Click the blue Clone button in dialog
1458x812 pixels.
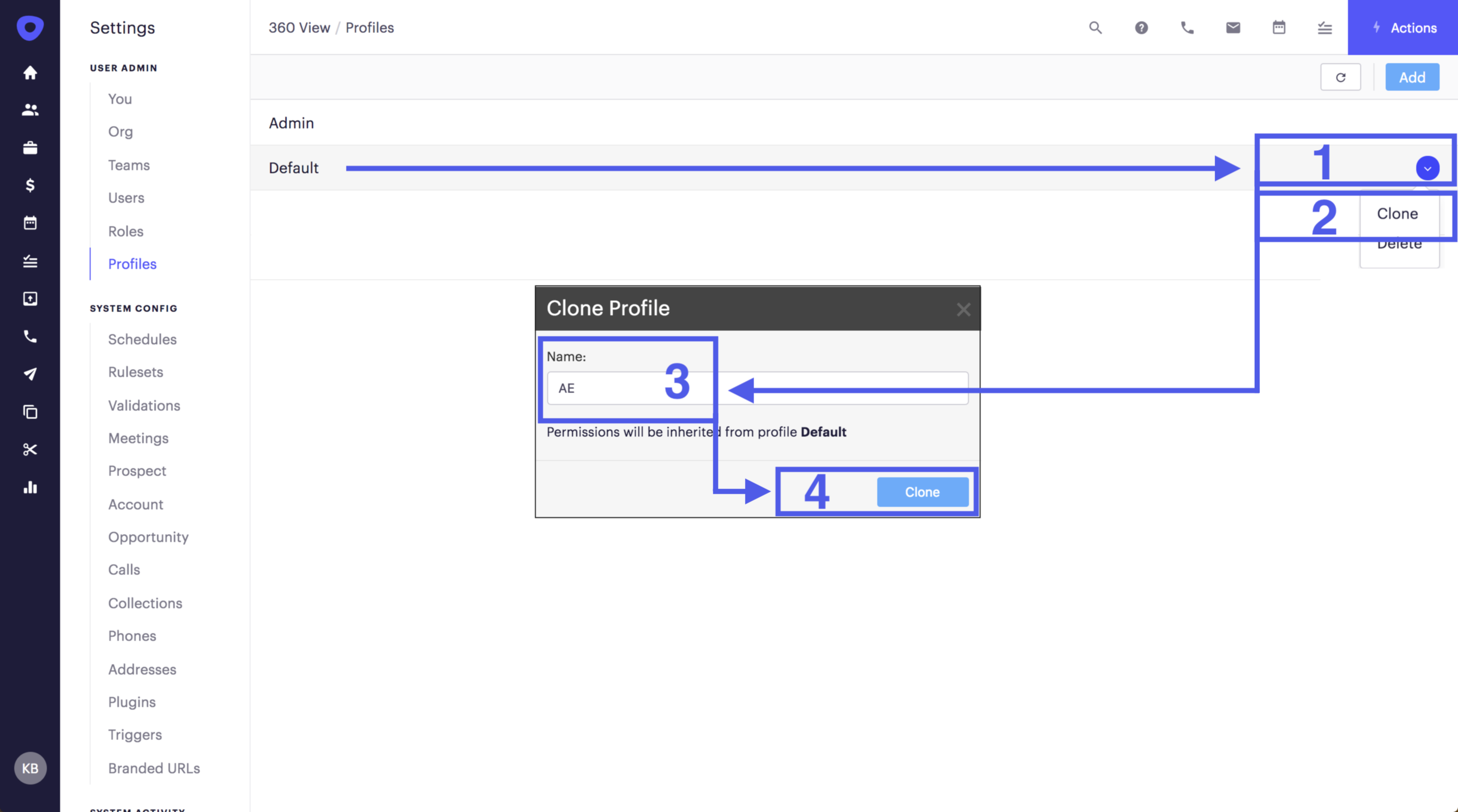[922, 492]
